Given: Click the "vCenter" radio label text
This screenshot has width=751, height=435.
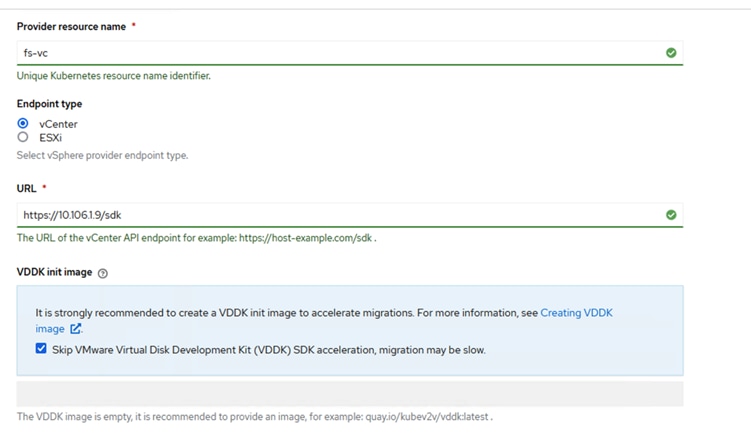Looking at the screenshot, I should (x=58, y=124).
